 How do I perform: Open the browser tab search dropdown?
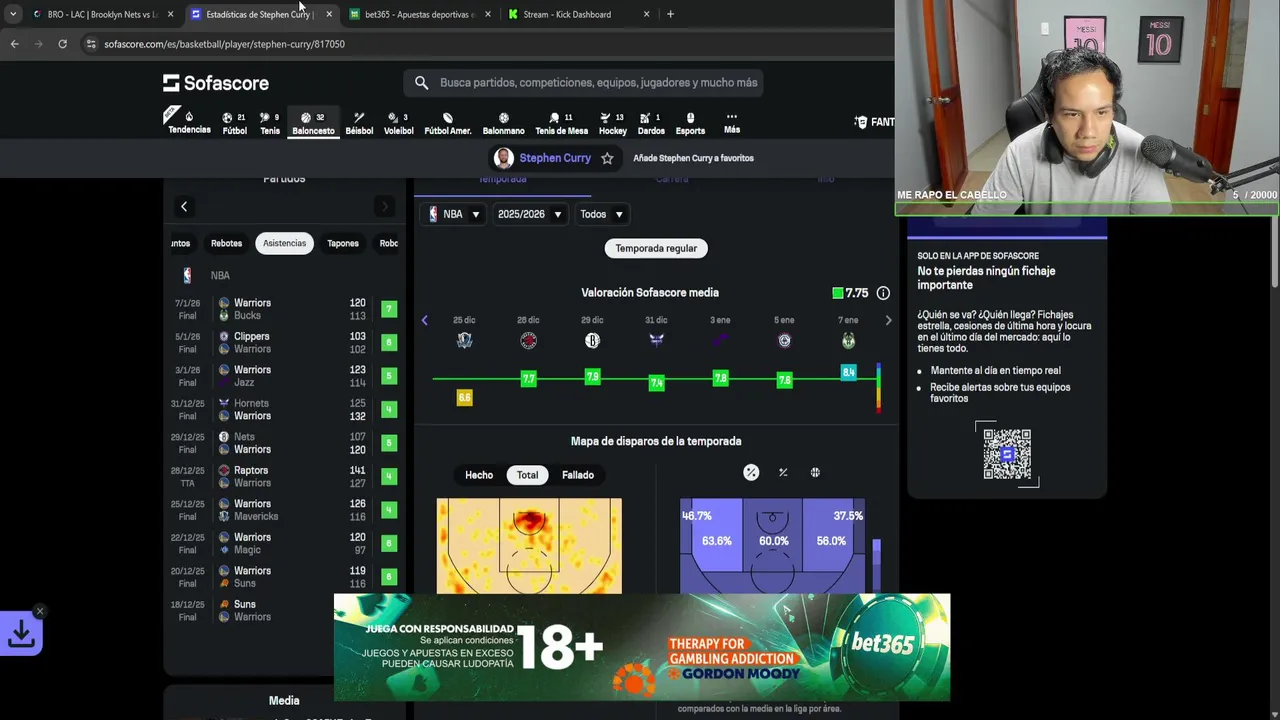12,14
